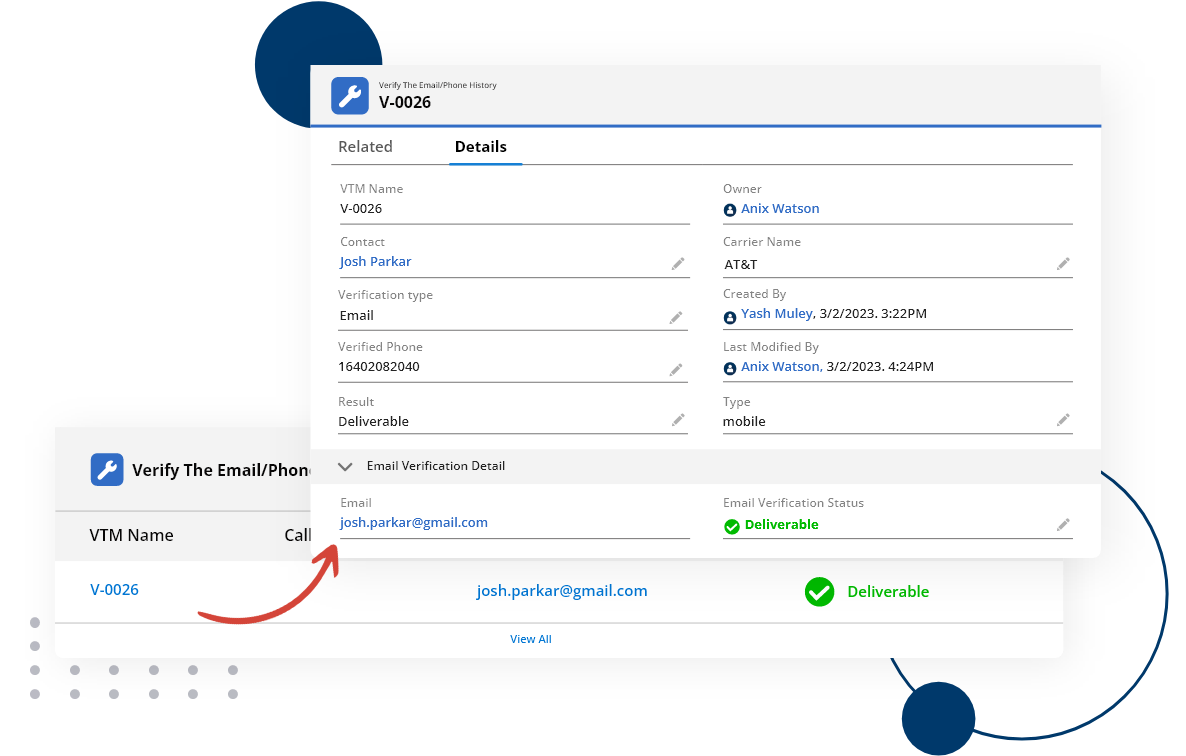Image resolution: width=1186 pixels, height=756 pixels.
Task: Open josh.parkar@gmail.com link in Email field
Action: tap(414, 522)
